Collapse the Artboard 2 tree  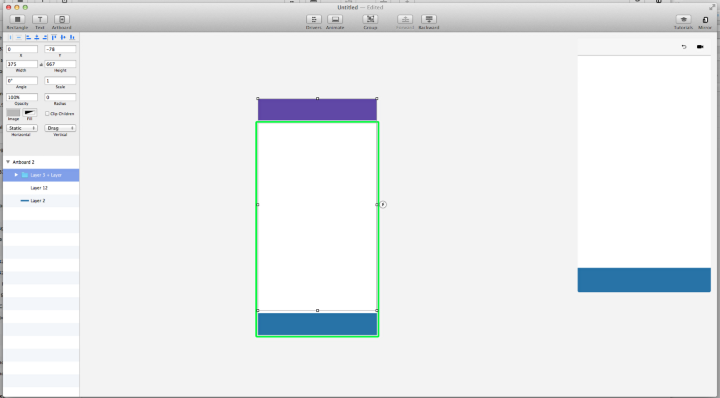[8, 162]
